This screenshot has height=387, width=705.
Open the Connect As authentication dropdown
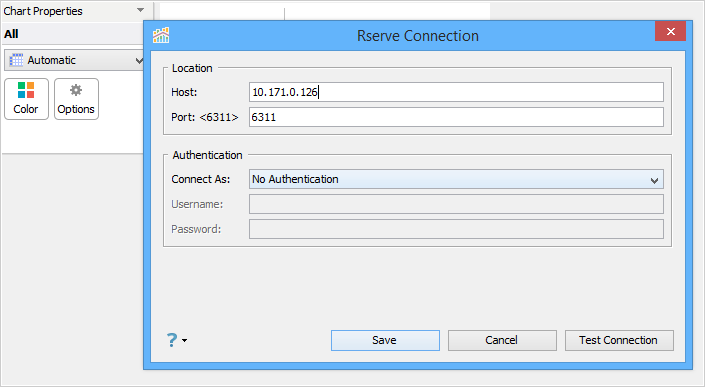pyautogui.click(x=456, y=179)
